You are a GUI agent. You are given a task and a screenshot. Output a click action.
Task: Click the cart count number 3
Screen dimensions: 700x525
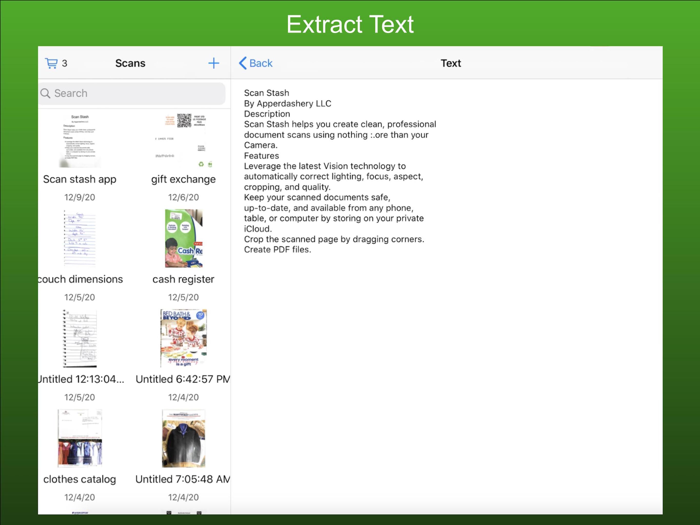(x=65, y=63)
